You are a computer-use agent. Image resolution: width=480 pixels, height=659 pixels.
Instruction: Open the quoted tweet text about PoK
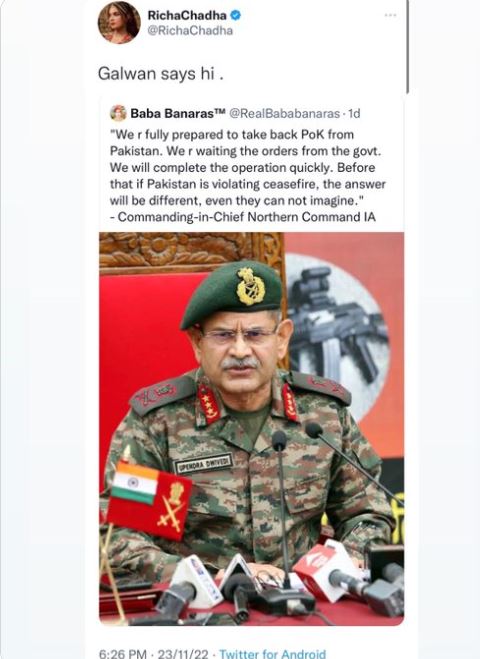click(x=248, y=176)
